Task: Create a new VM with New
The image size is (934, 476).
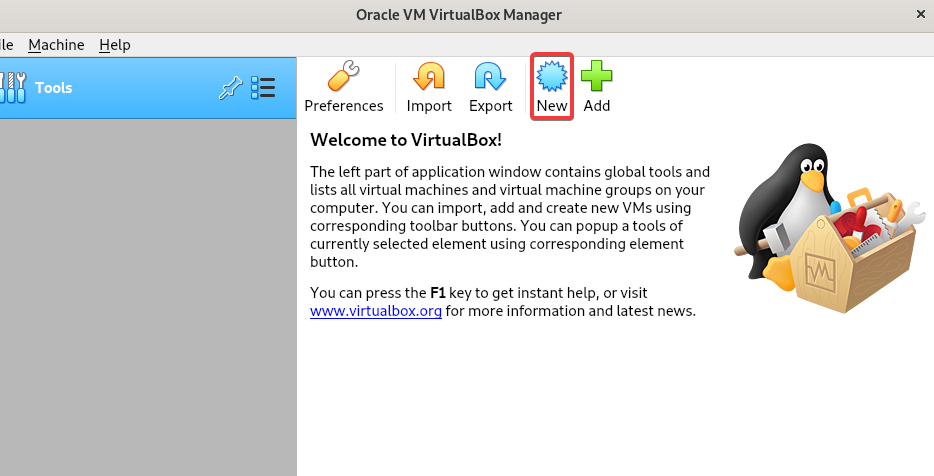Action: [552, 87]
